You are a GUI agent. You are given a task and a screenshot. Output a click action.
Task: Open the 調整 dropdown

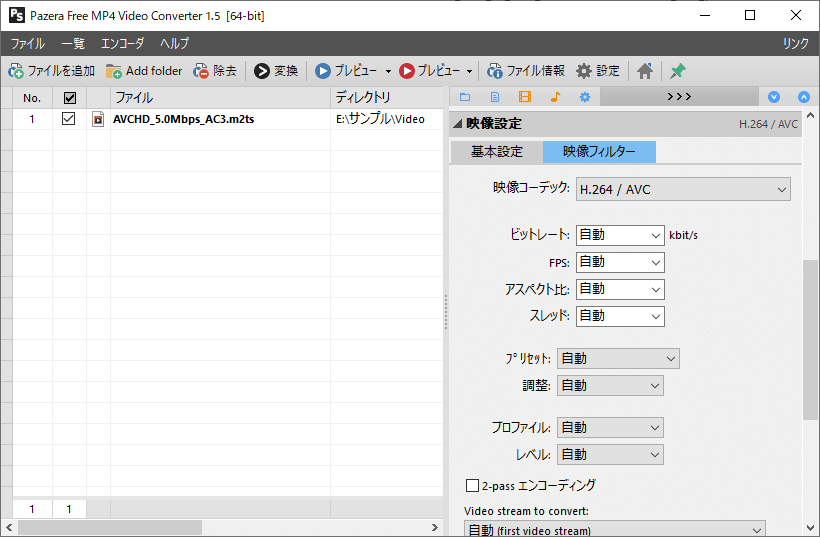(610, 386)
